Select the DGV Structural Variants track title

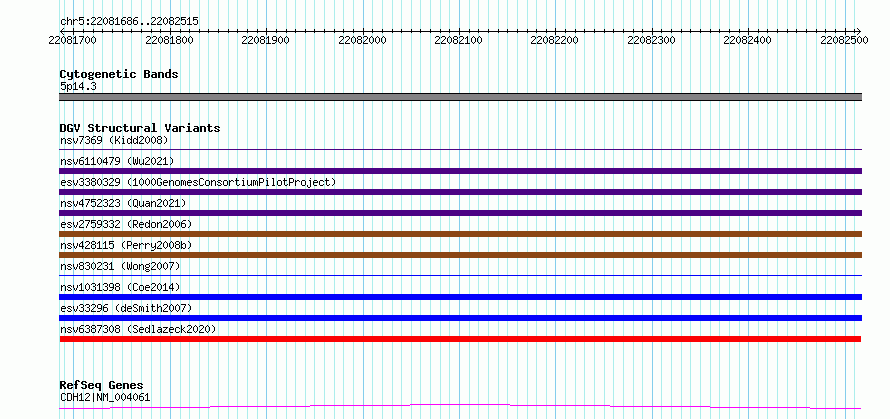(x=140, y=128)
